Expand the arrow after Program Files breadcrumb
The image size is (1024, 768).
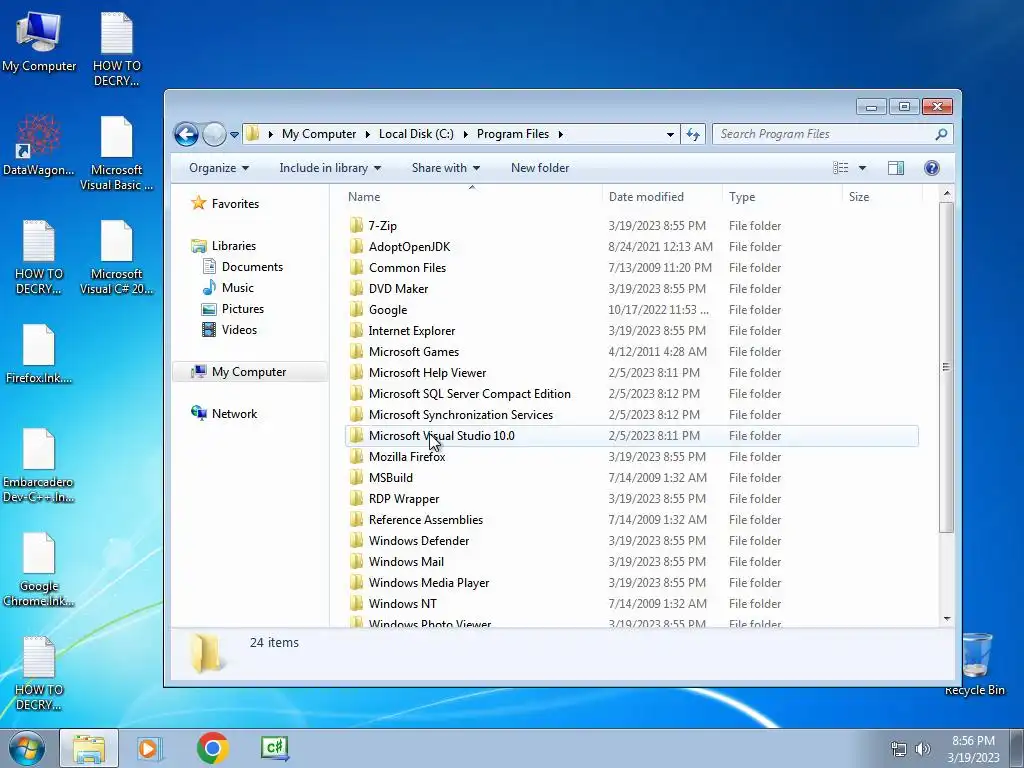[x=560, y=134]
